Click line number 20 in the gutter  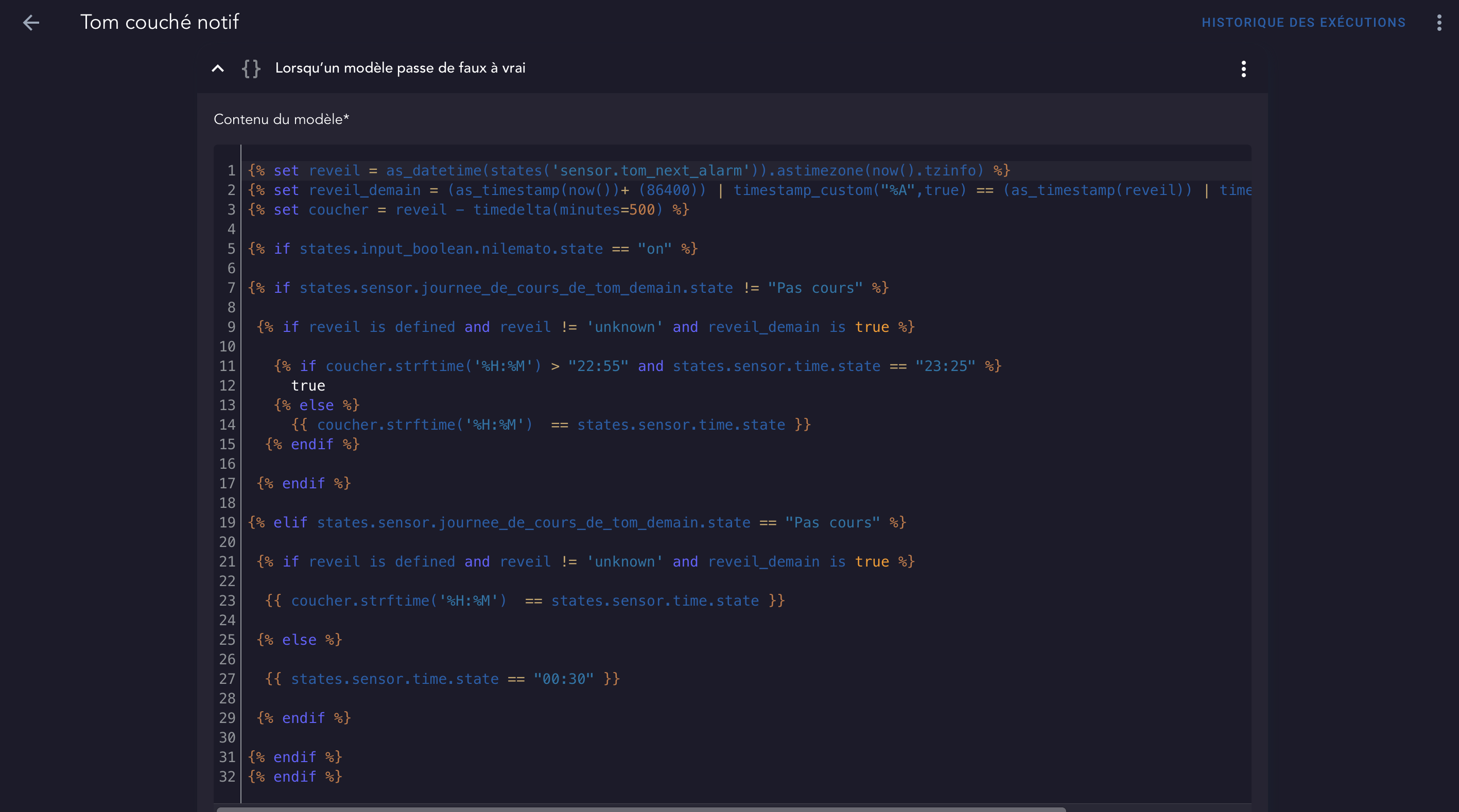point(227,542)
